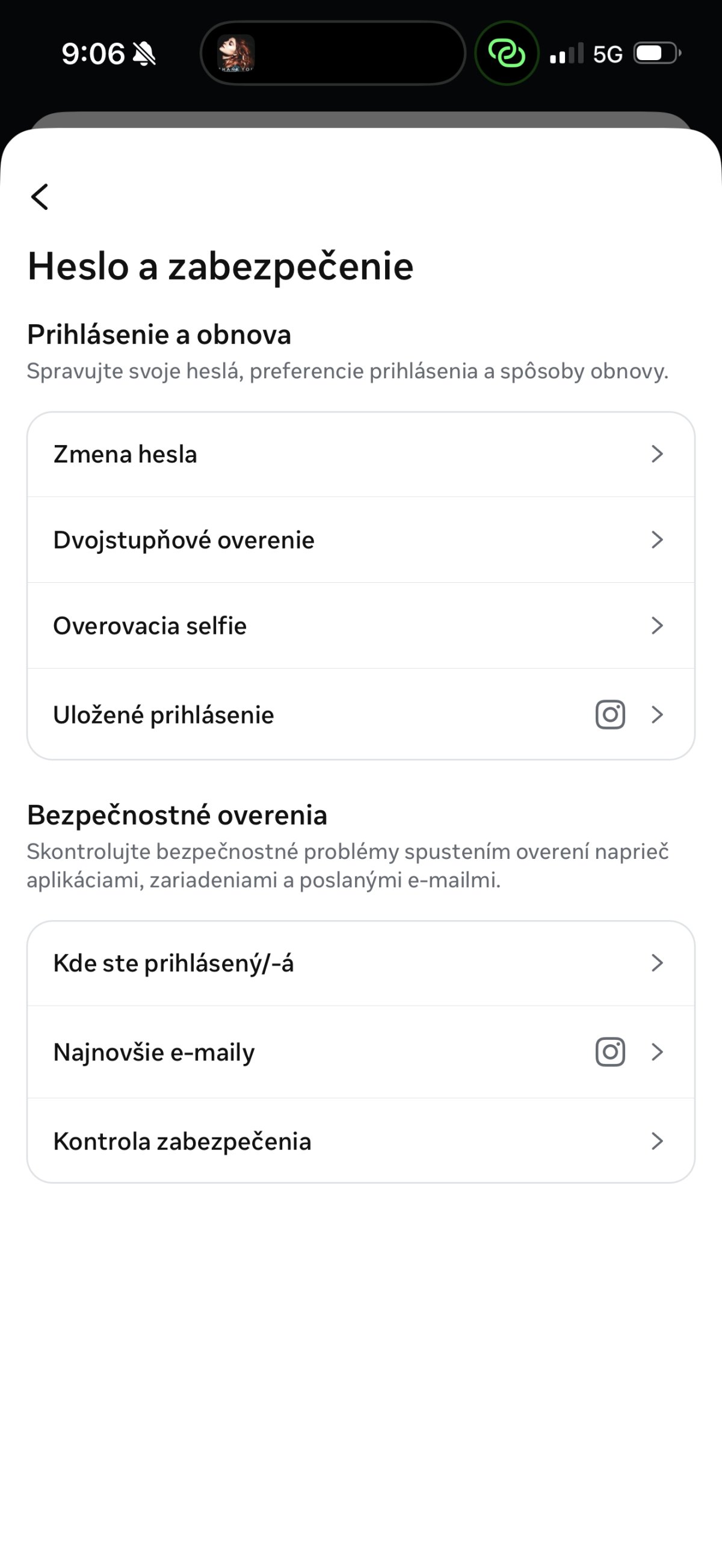The height and width of the screenshot is (1568, 722).
Task: Open Zmena hesla
Action: 125,454
